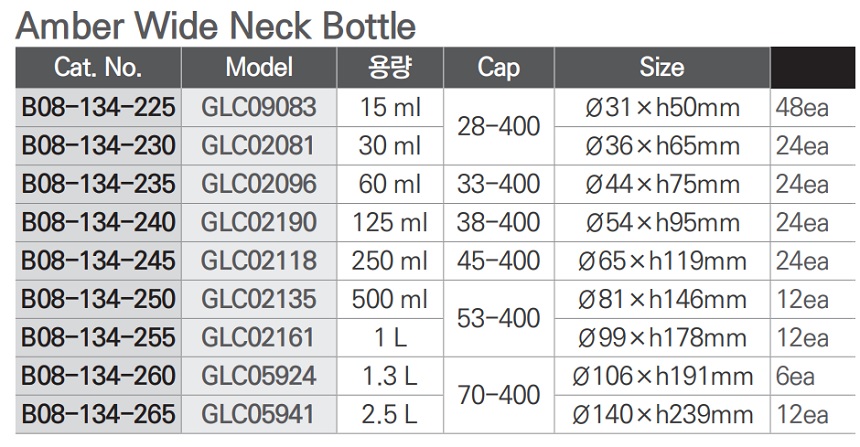Click the Cat. No. column header
The height and width of the screenshot is (447, 860).
[x=98, y=68]
